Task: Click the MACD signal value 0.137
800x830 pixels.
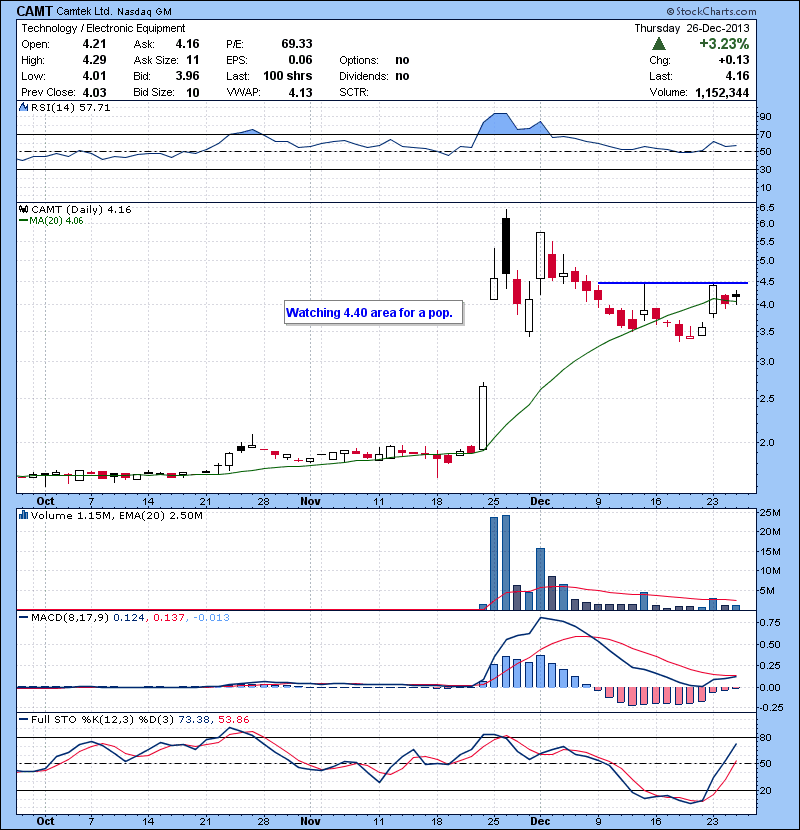Action: [x=169, y=617]
